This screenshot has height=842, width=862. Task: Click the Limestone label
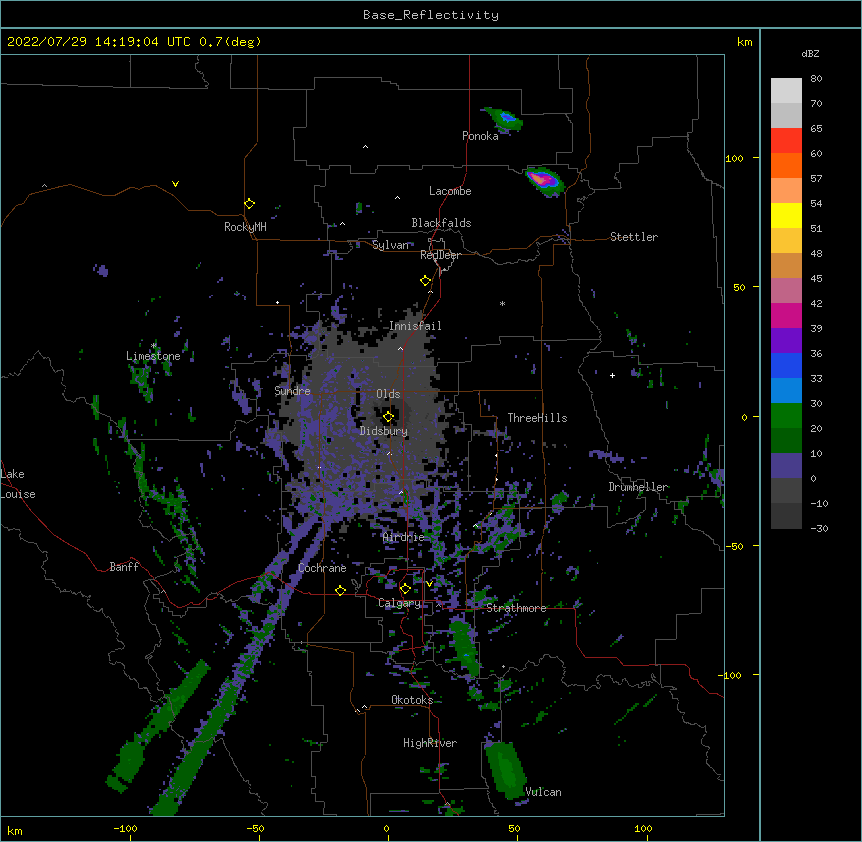point(153,356)
